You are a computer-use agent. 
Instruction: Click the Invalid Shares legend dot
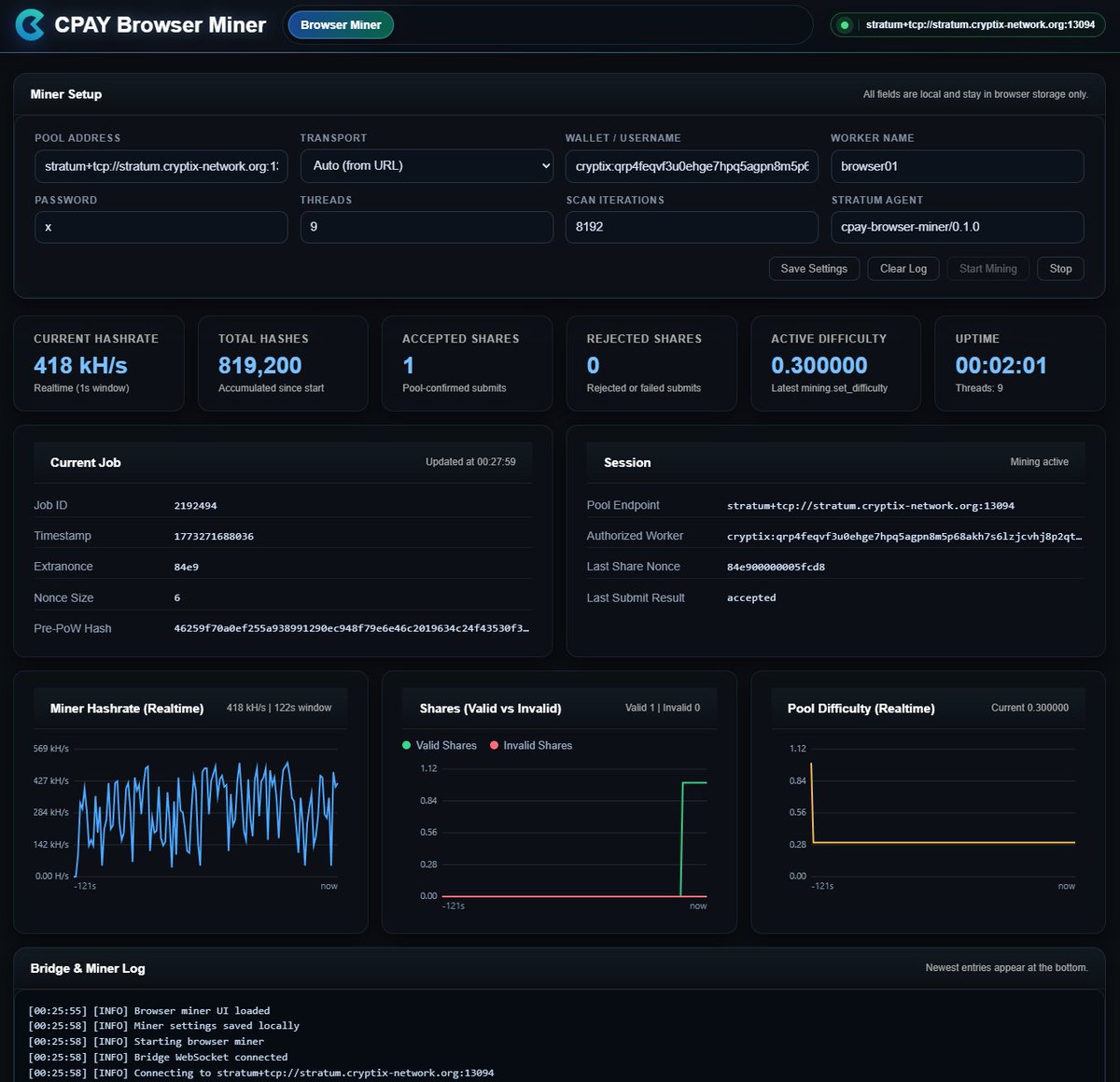494,745
